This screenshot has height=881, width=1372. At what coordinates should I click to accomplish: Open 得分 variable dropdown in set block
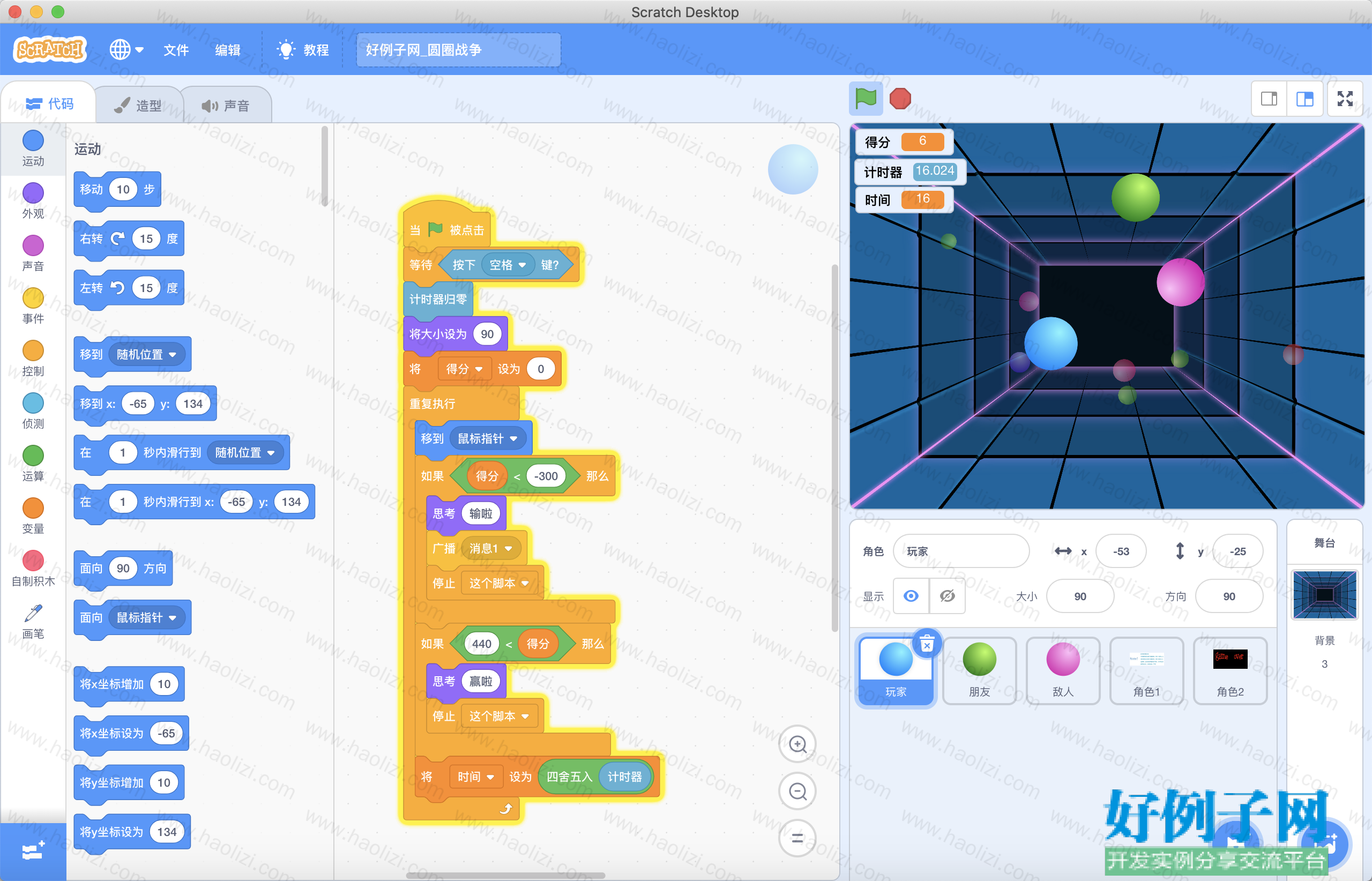(464, 369)
